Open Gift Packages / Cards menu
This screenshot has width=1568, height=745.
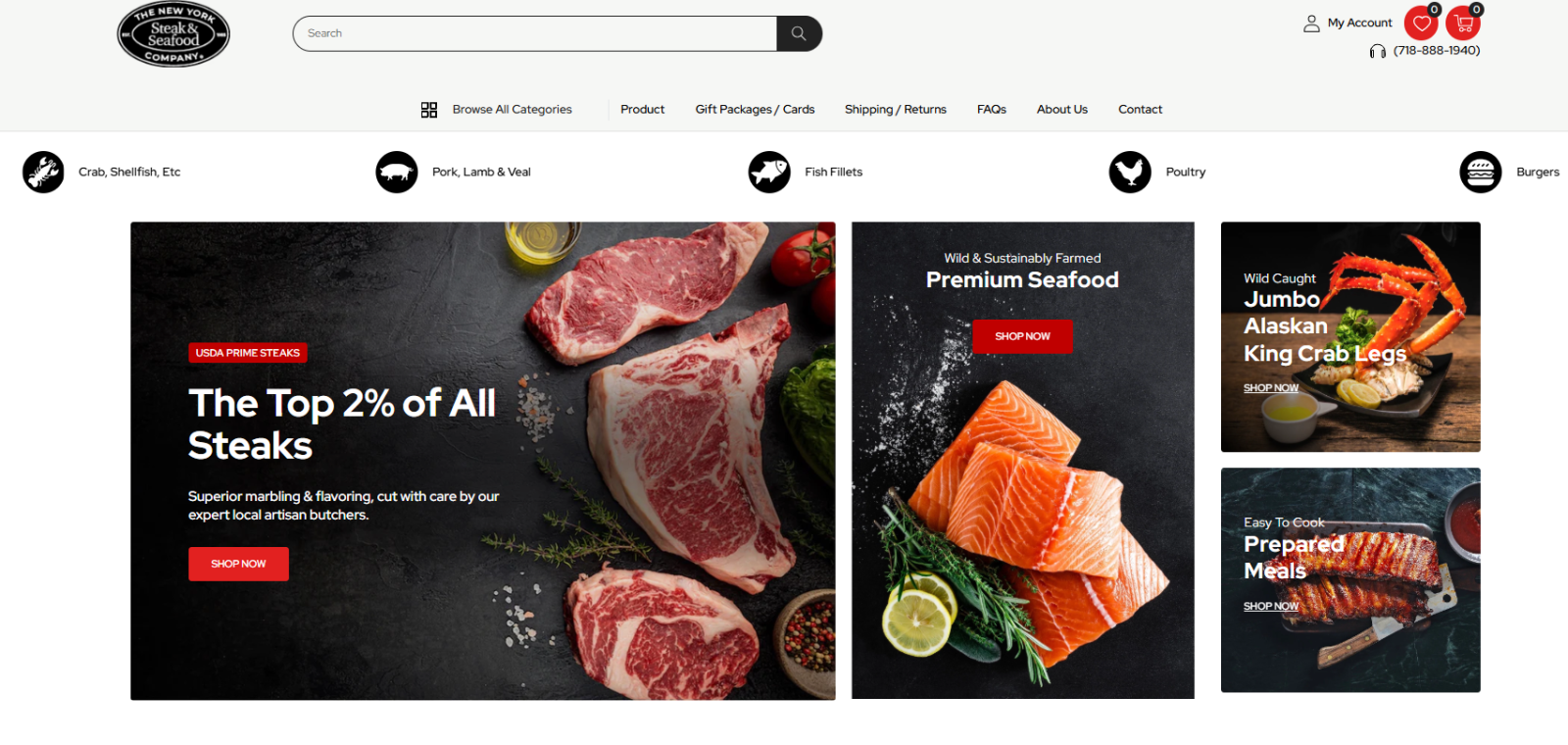pyautogui.click(x=755, y=110)
